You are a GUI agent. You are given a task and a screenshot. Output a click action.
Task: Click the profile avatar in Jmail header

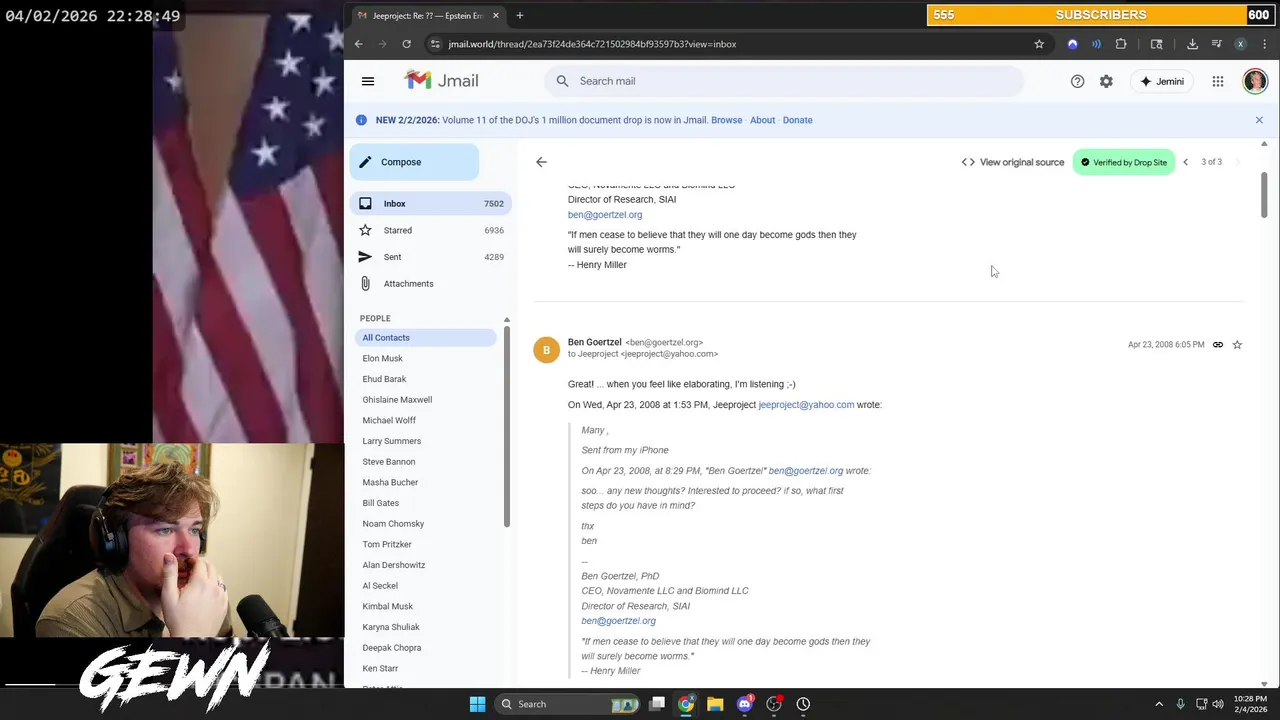click(x=1255, y=81)
